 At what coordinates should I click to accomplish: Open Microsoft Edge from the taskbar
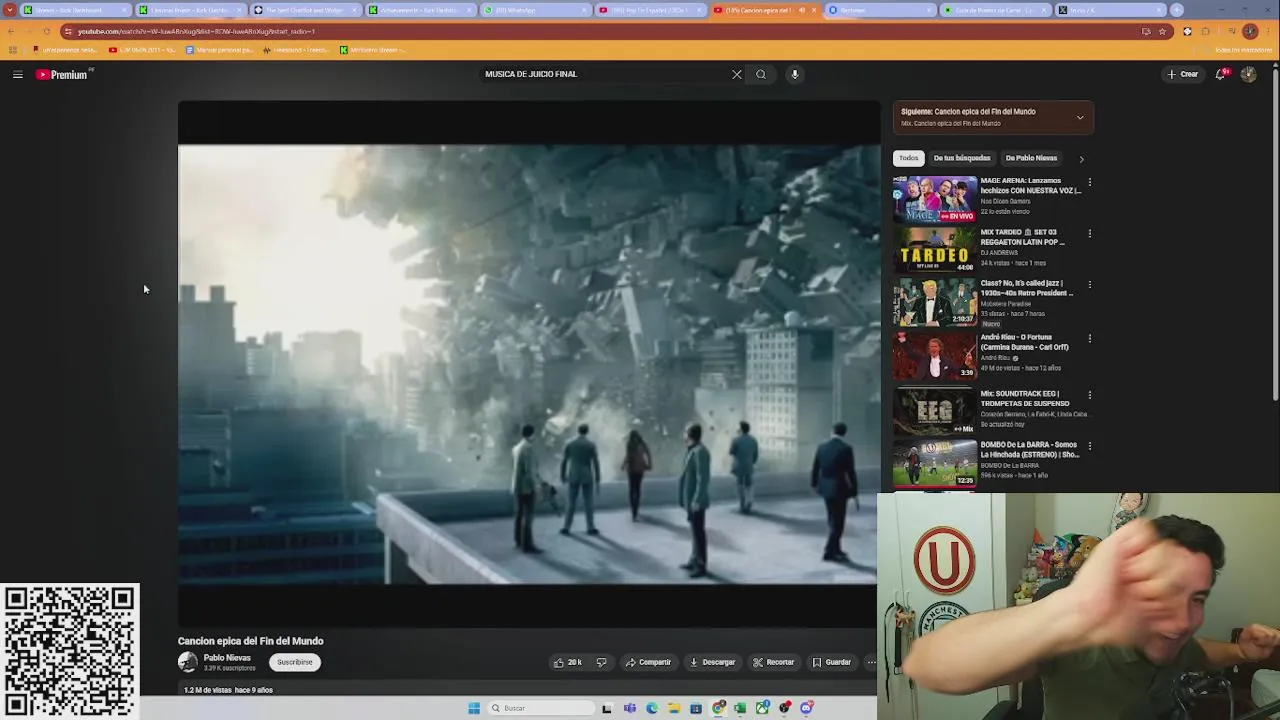click(x=651, y=708)
